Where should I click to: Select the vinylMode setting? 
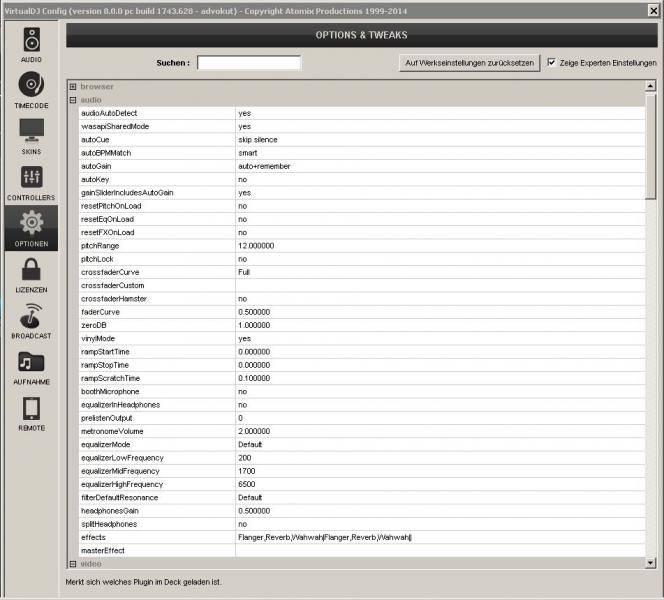[362, 338]
